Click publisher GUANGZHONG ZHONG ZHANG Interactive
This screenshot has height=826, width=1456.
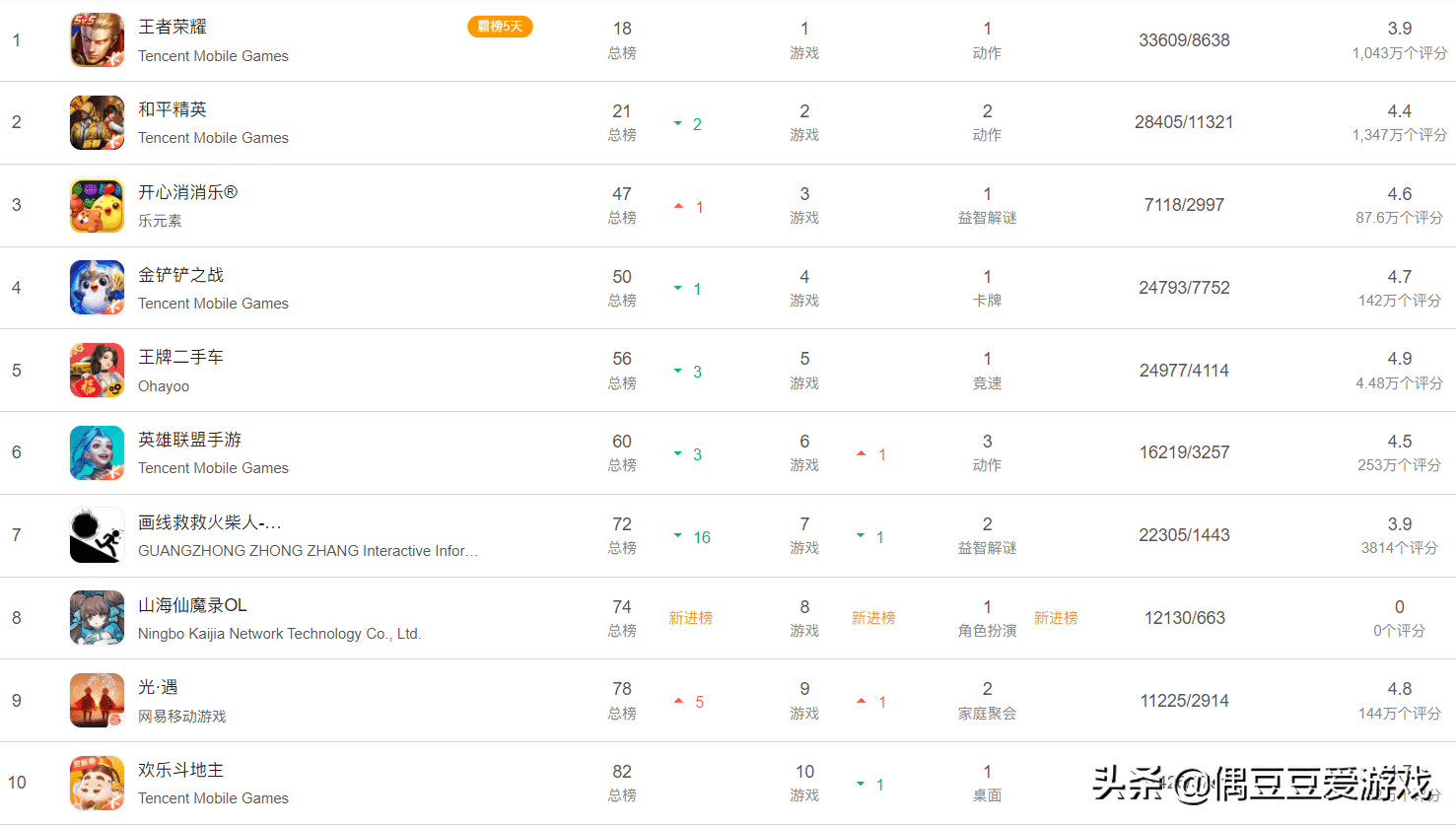(308, 551)
